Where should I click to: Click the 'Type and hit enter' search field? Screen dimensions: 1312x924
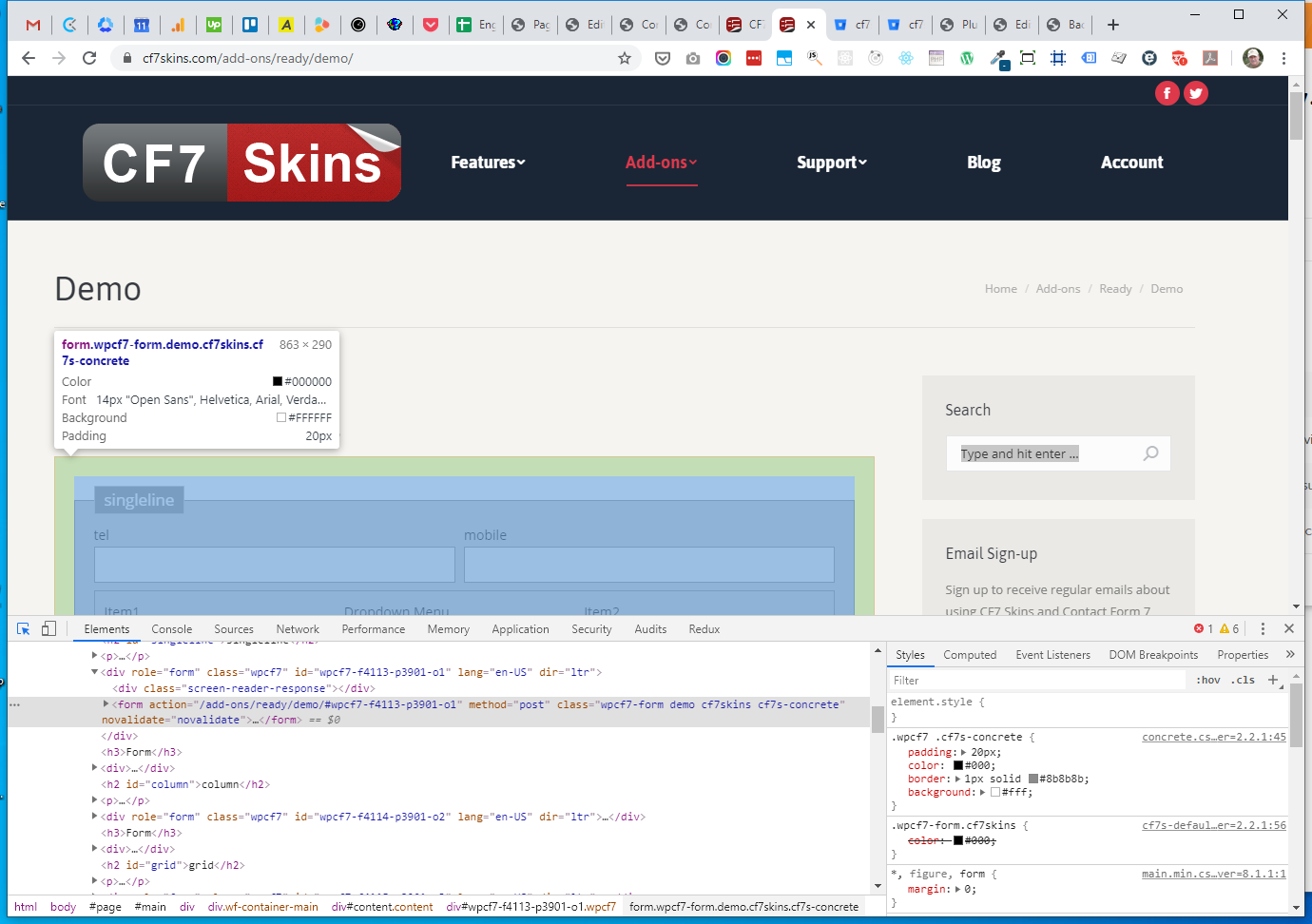tap(1046, 453)
